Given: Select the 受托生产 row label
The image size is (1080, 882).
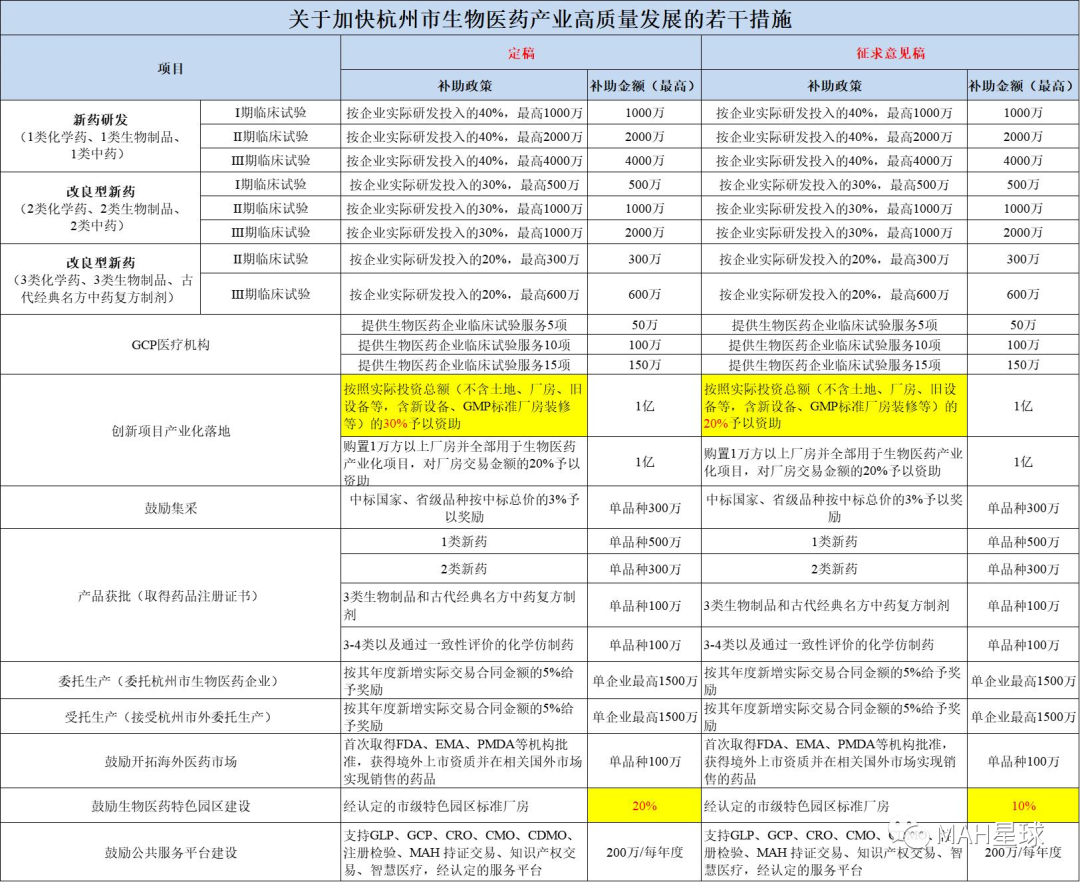Looking at the screenshot, I should pyautogui.click(x=171, y=717).
